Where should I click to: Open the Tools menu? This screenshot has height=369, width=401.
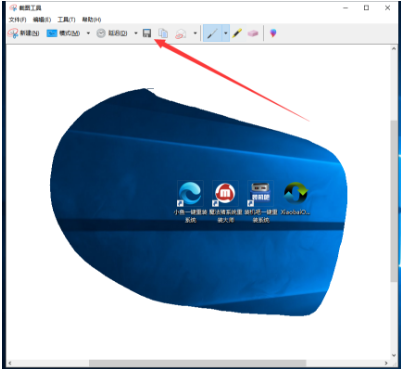pyautogui.click(x=66, y=20)
